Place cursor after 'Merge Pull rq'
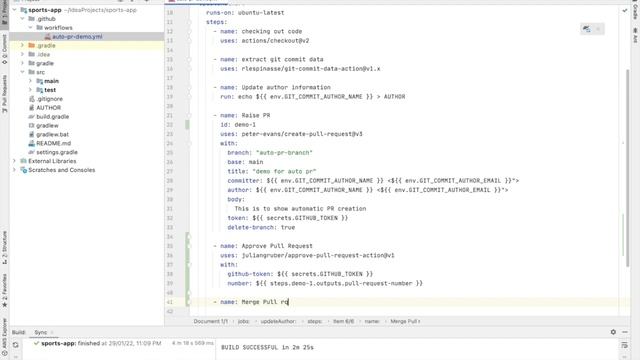This screenshot has width=640, height=360. (288, 302)
